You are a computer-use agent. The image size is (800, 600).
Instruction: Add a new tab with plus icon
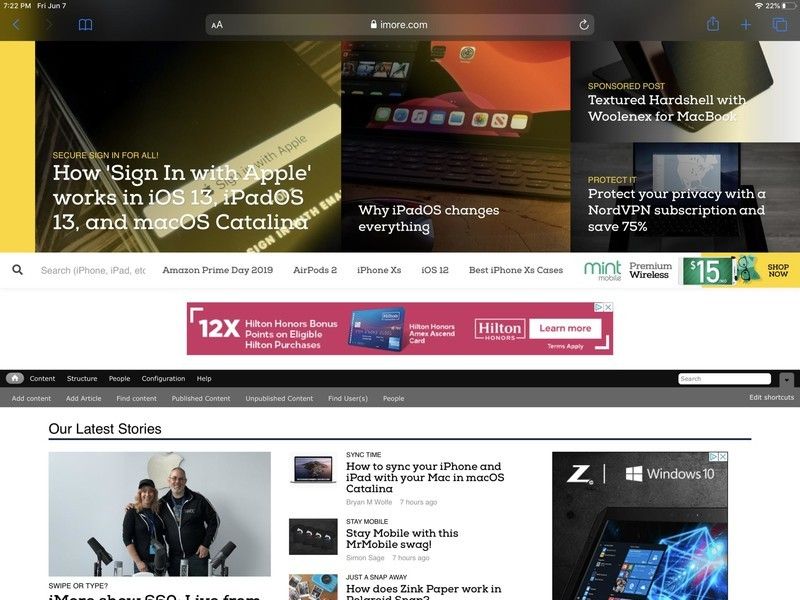(x=746, y=25)
